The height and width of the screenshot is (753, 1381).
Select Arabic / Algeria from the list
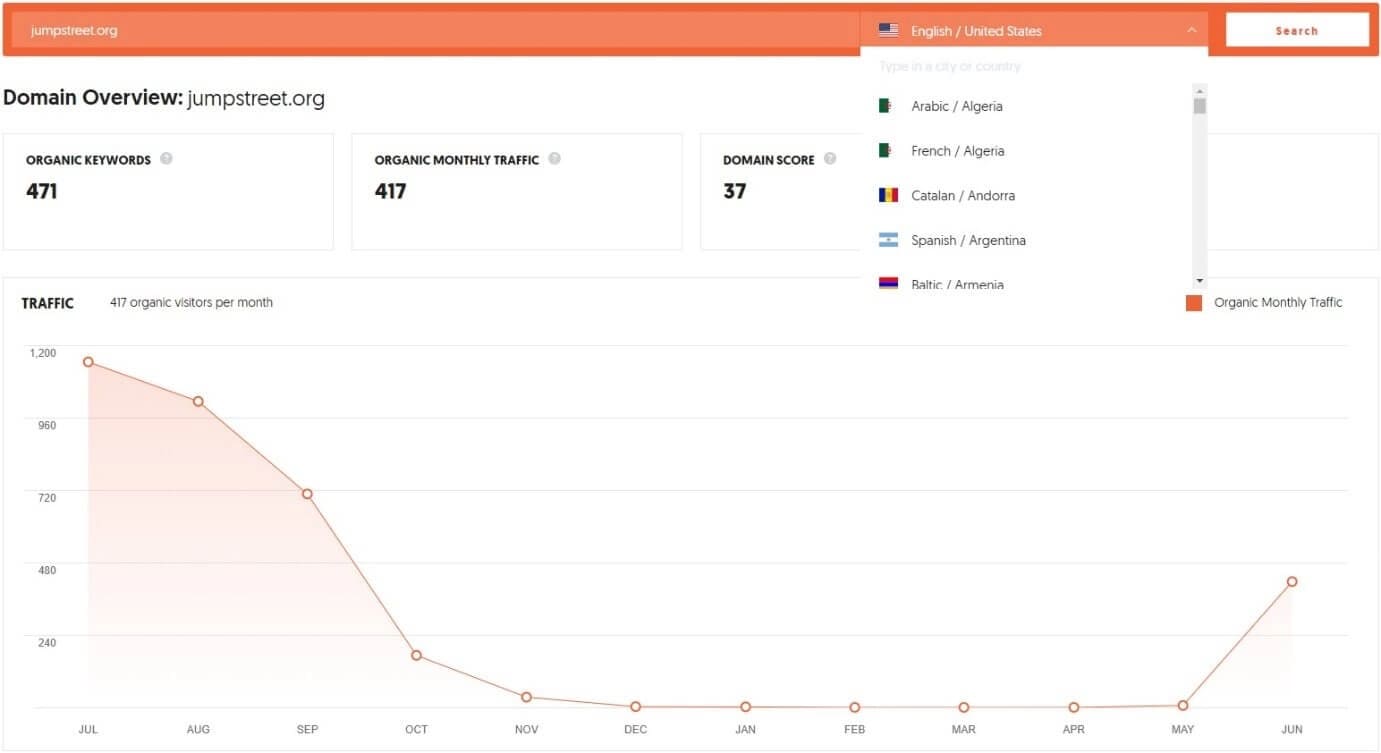click(x=1027, y=106)
